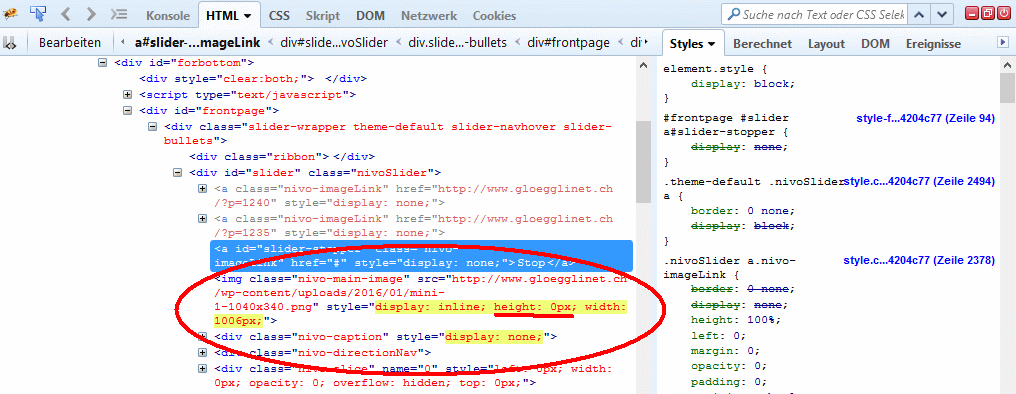Open the Ereignisse side tab
This screenshot has height=394, width=1016.
coord(933,43)
